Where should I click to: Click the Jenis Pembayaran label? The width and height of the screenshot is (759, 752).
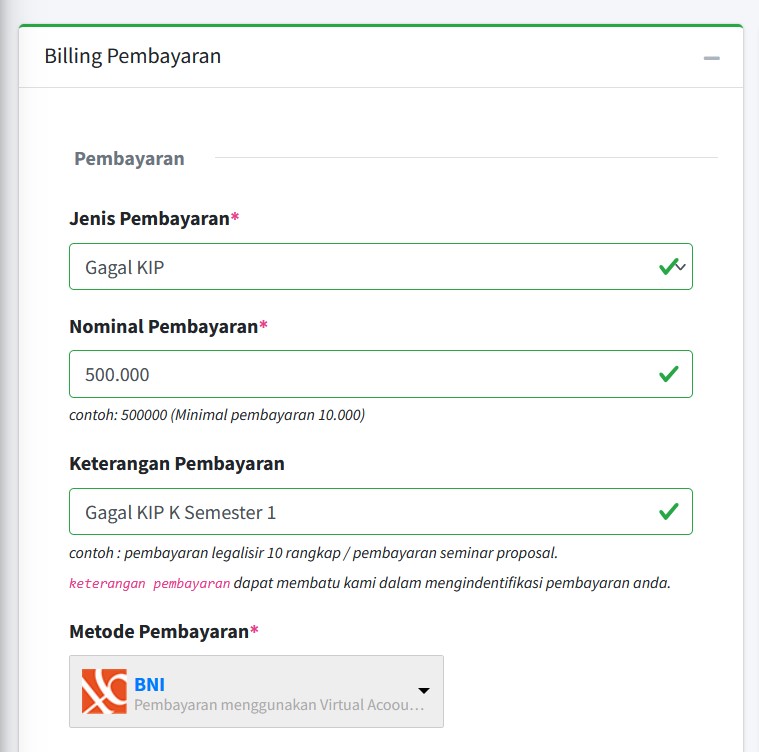coord(149,218)
